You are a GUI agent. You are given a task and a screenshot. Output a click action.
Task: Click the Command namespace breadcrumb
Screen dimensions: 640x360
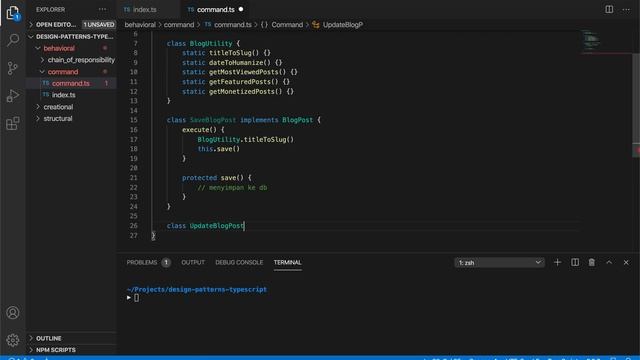[282, 25]
